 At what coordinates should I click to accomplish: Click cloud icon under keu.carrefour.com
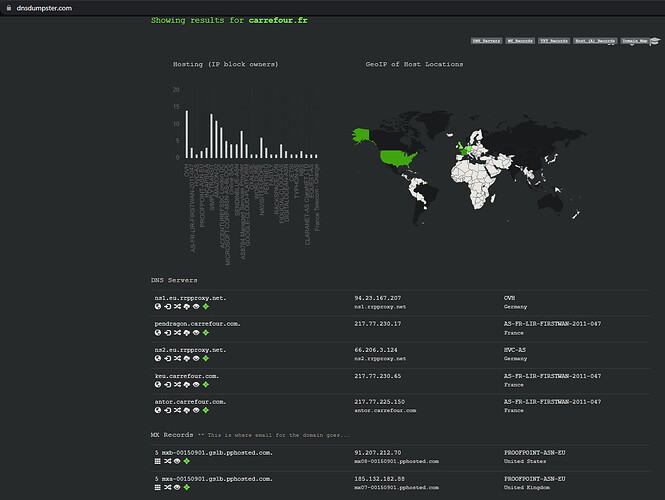pyautogui.click(x=187, y=385)
